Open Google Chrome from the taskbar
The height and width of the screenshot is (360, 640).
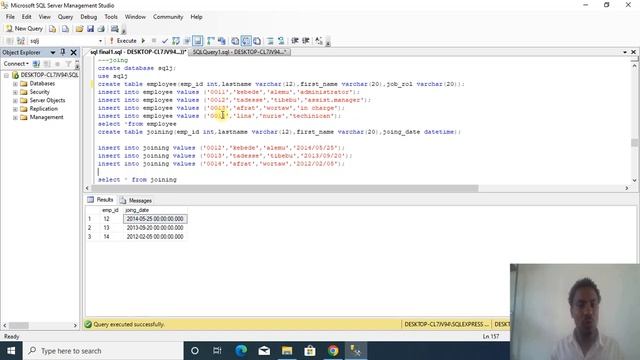tap(333, 351)
